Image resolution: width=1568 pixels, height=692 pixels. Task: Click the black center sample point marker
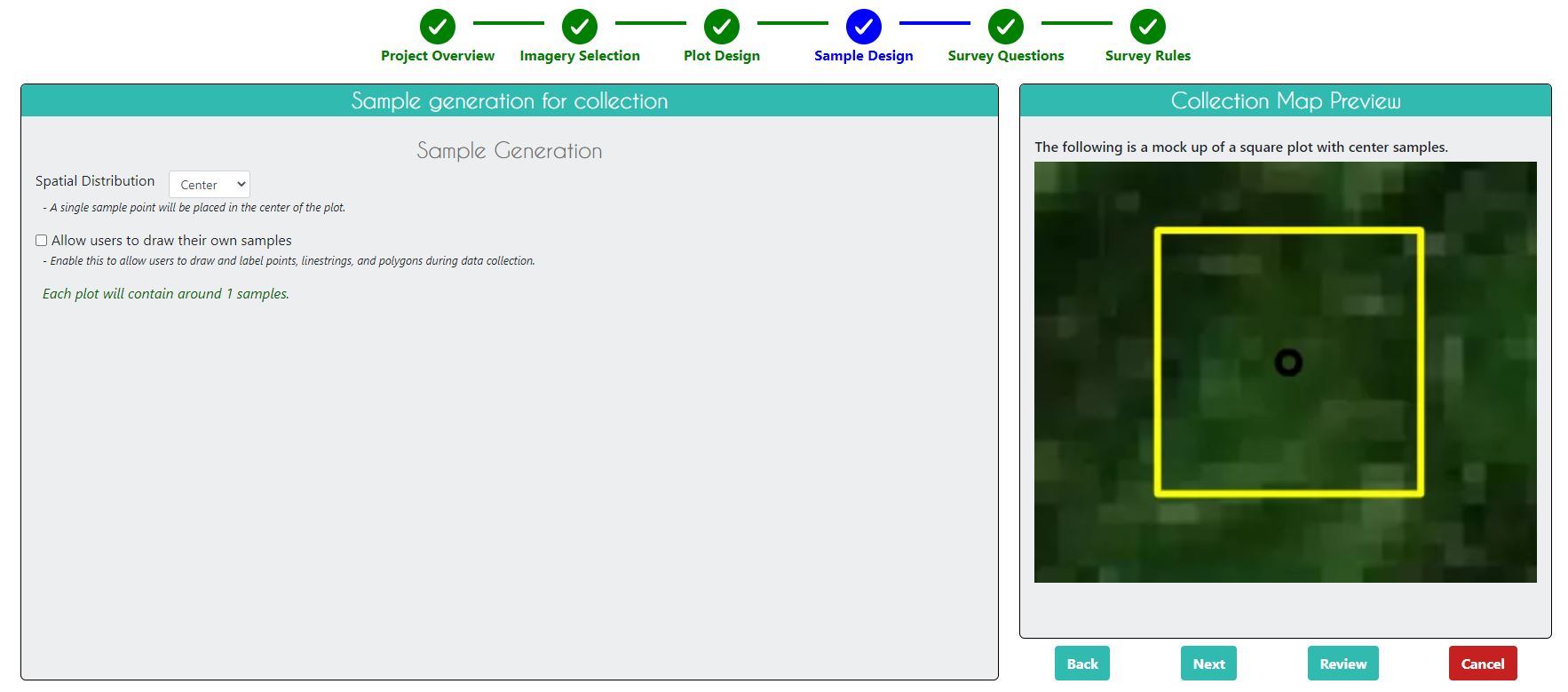[x=1287, y=362]
